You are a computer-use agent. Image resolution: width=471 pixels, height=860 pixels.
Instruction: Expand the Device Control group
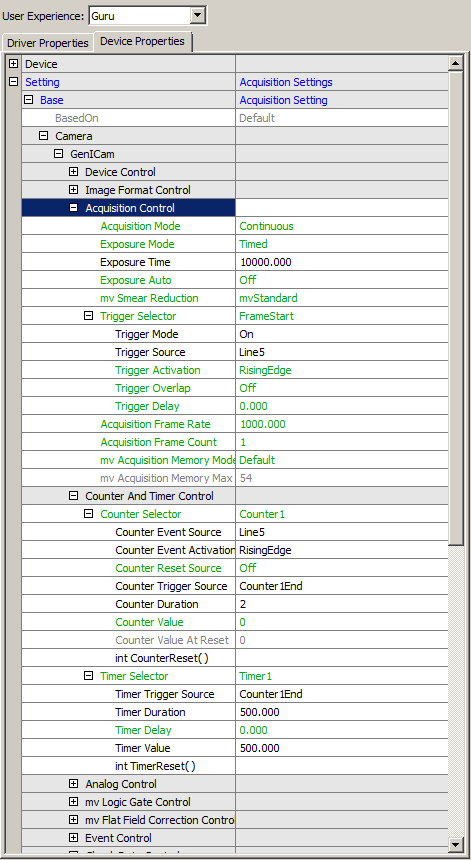73,172
